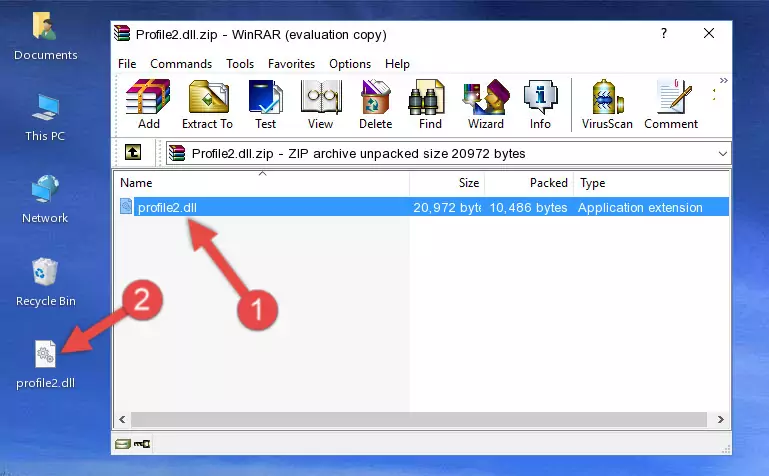
Task: Sort by Name column header
Action: click(x=262, y=183)
